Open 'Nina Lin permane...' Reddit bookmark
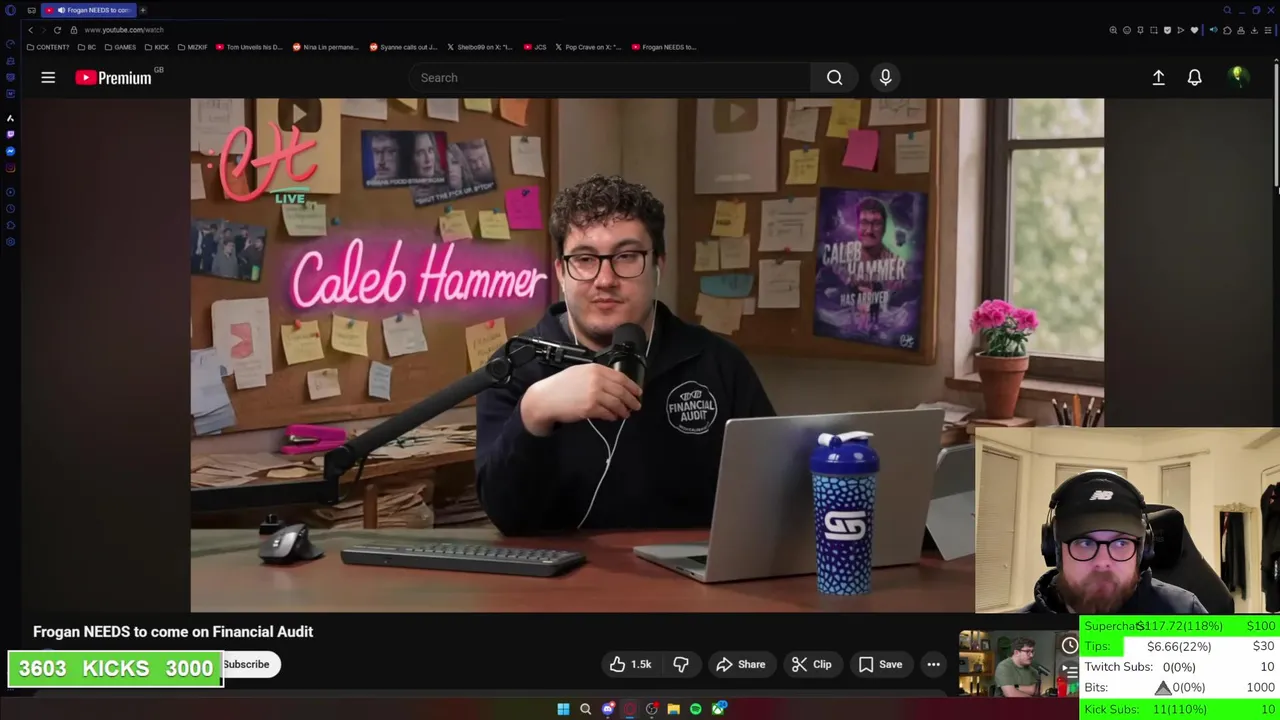 click(x=325, y=47)
